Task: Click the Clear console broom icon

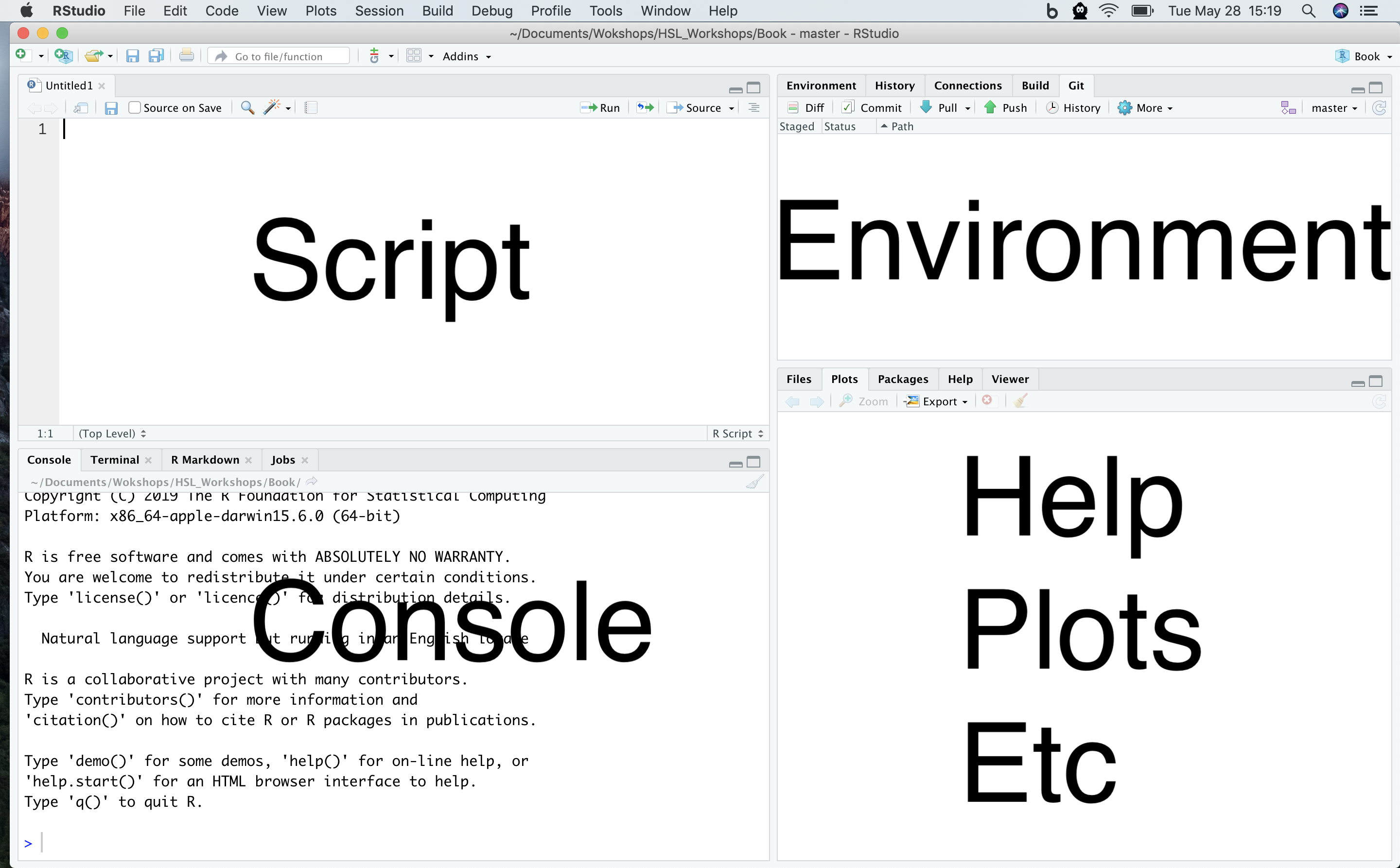Action: 754,482
